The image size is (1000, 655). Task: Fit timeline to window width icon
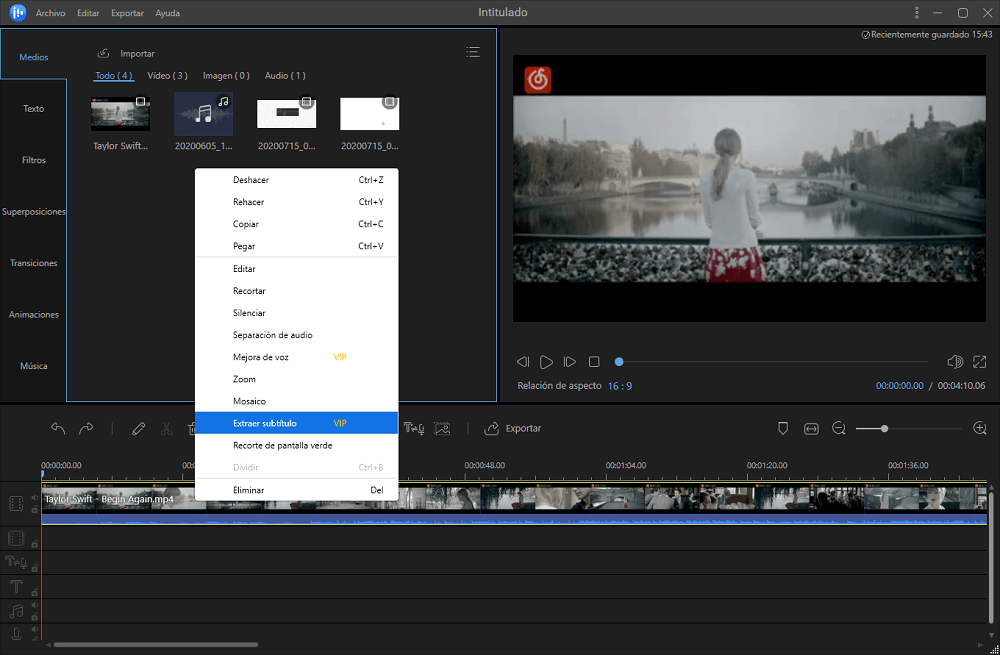pos(811,429)
